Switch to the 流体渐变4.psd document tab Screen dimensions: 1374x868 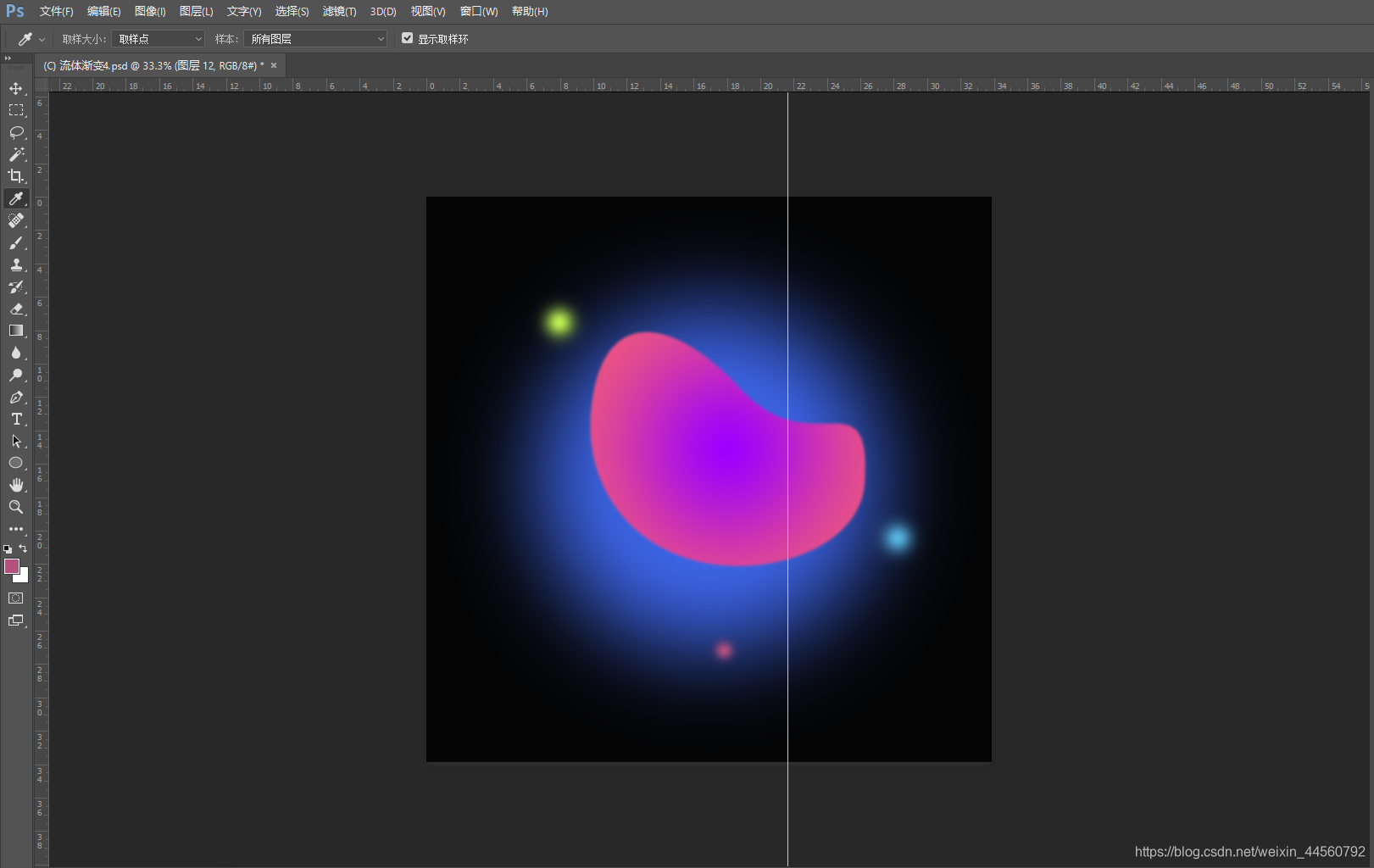point(153,65)
